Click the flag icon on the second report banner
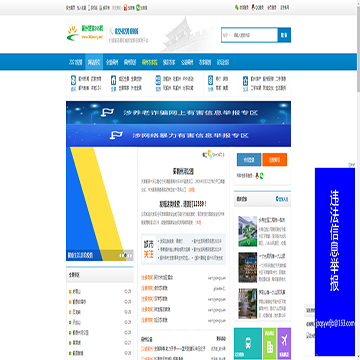 [x=116, y=135]
